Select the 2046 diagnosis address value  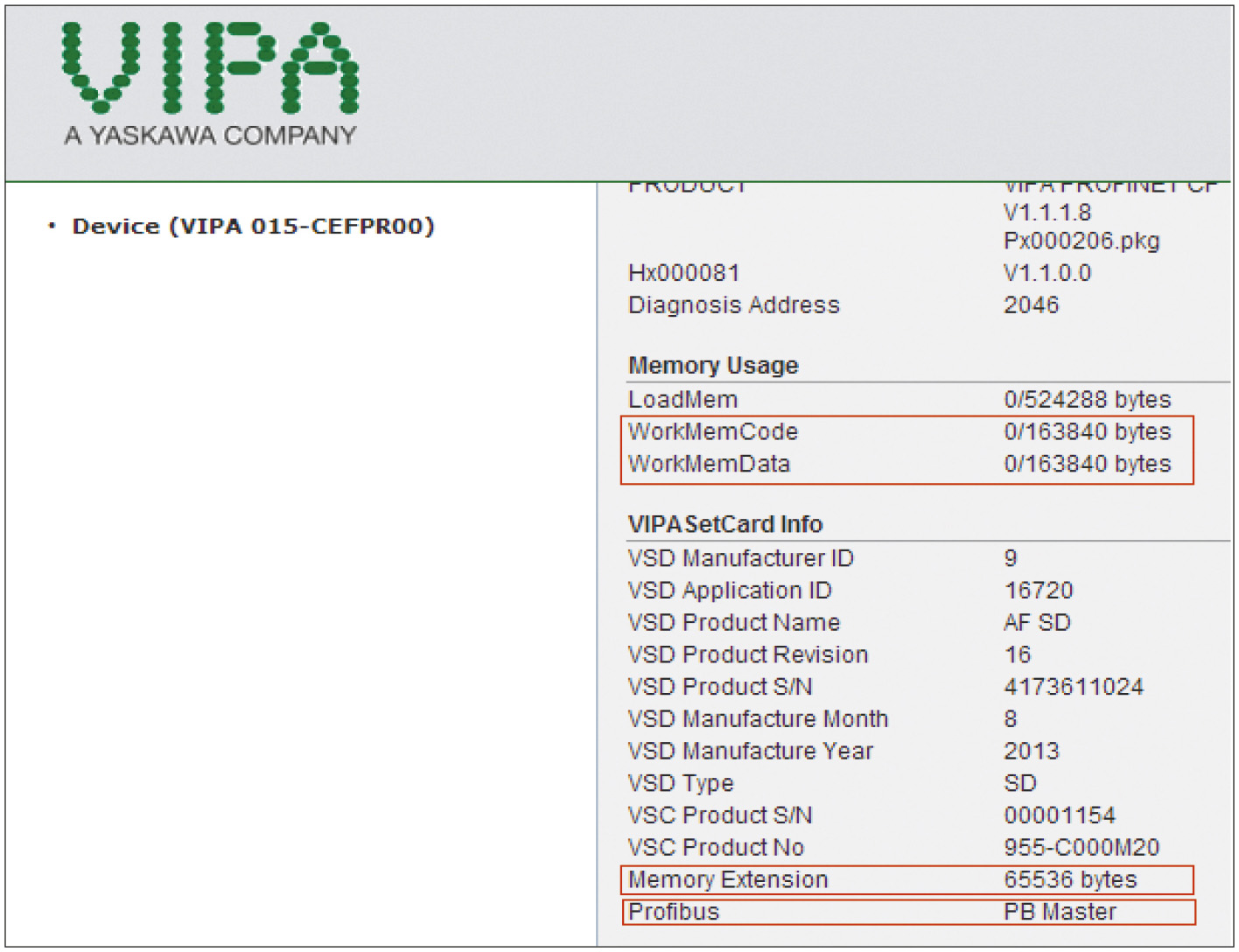(x=1032, y=305)
